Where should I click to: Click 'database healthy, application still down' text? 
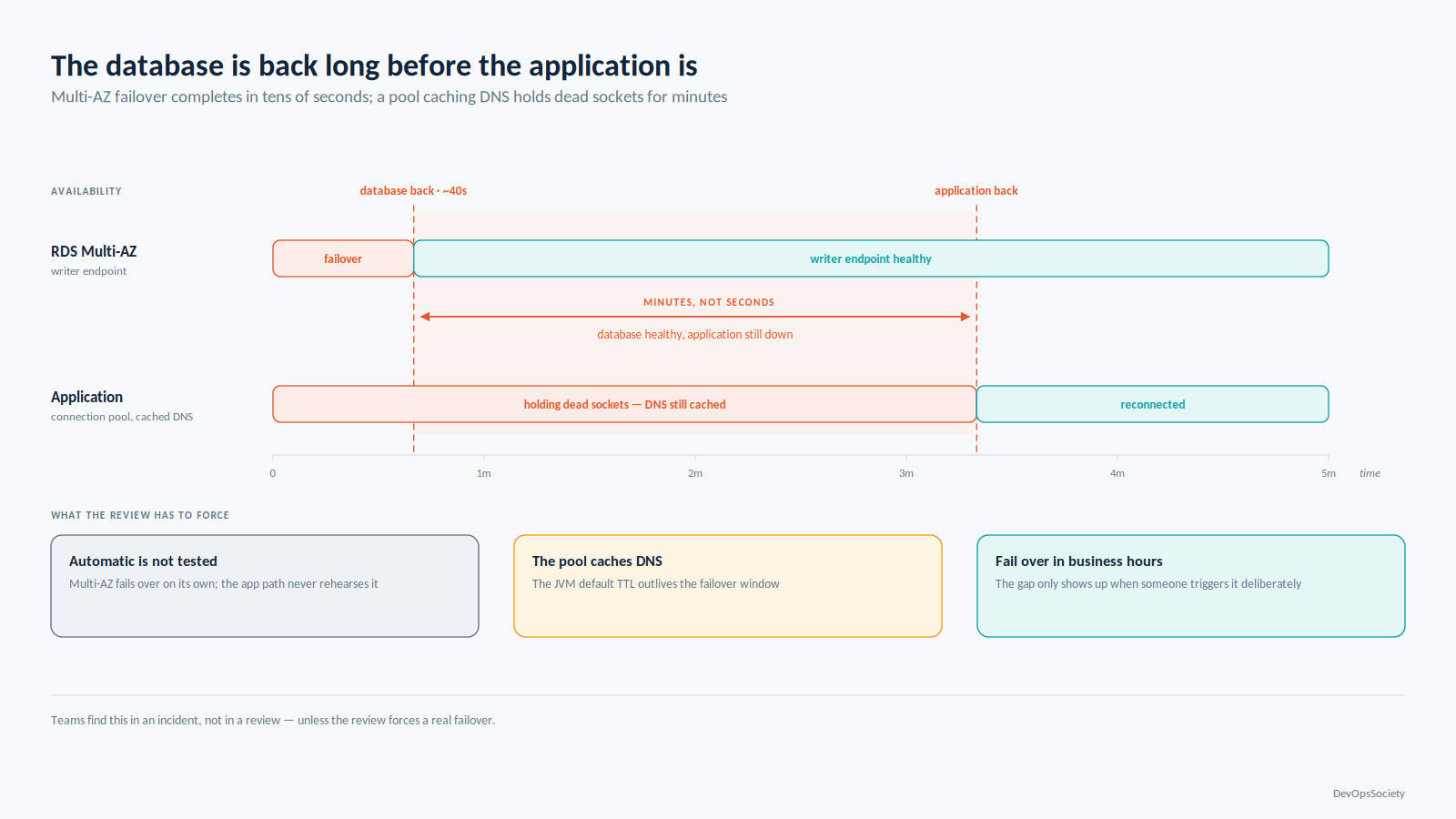(695, 335)
